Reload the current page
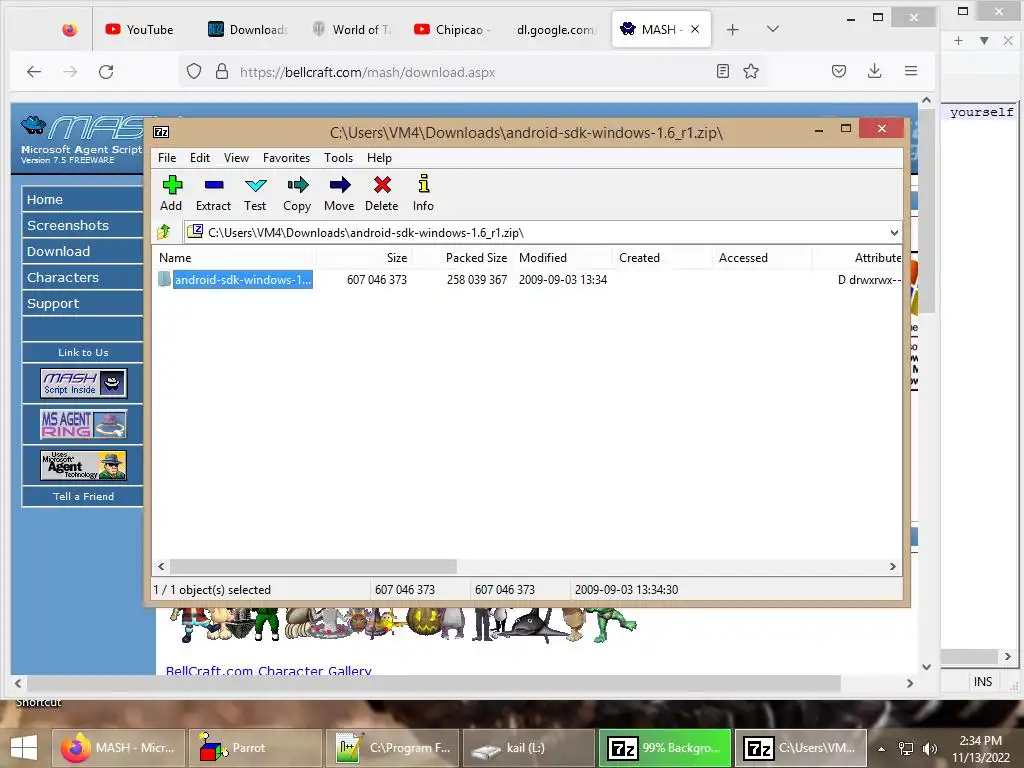 (x=106, y=72)
